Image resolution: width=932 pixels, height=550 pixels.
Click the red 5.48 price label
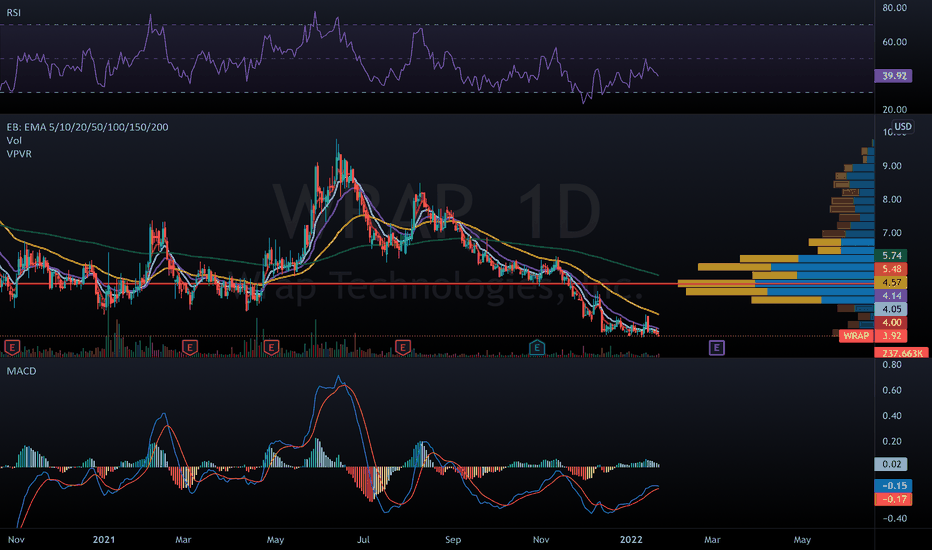click(891, 269)
